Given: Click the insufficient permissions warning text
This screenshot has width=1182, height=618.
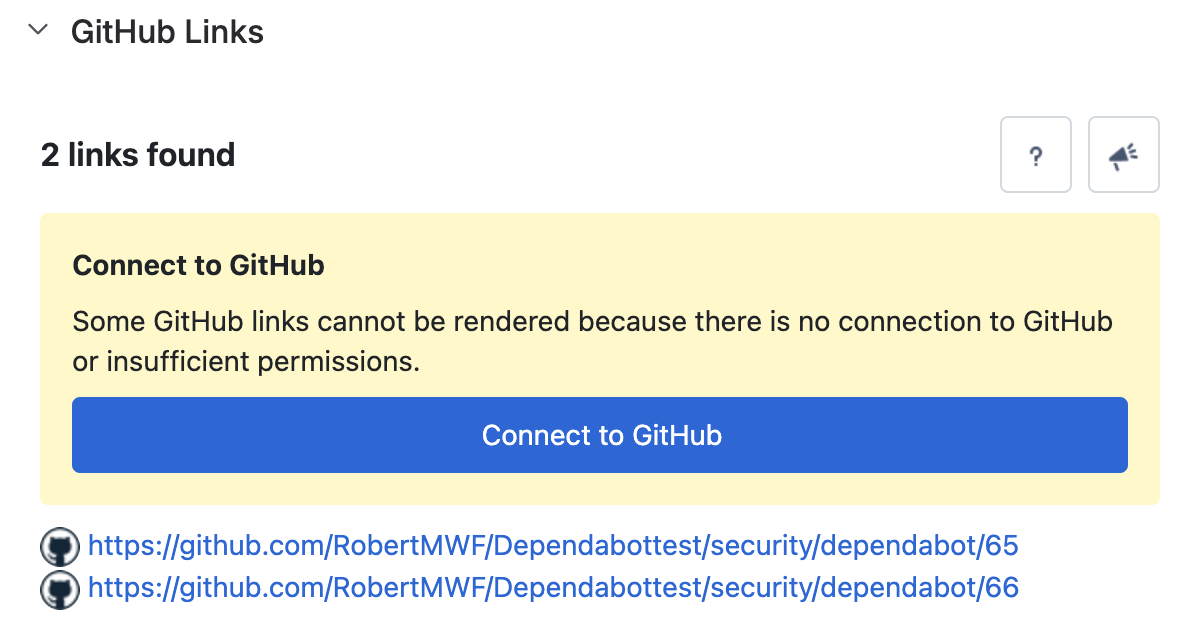Looking at the screenshot, I should 593,341.
